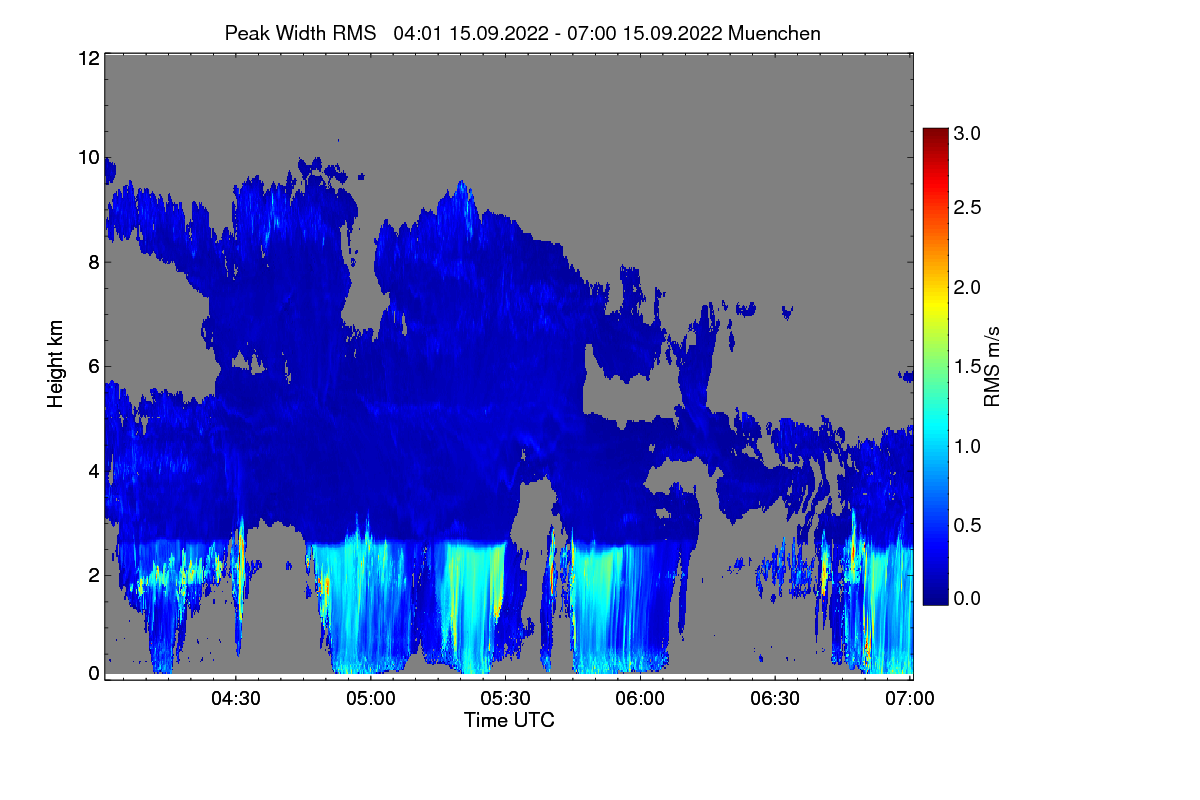Click the 'Height km' y-axis label

click(x=54, y=363)
